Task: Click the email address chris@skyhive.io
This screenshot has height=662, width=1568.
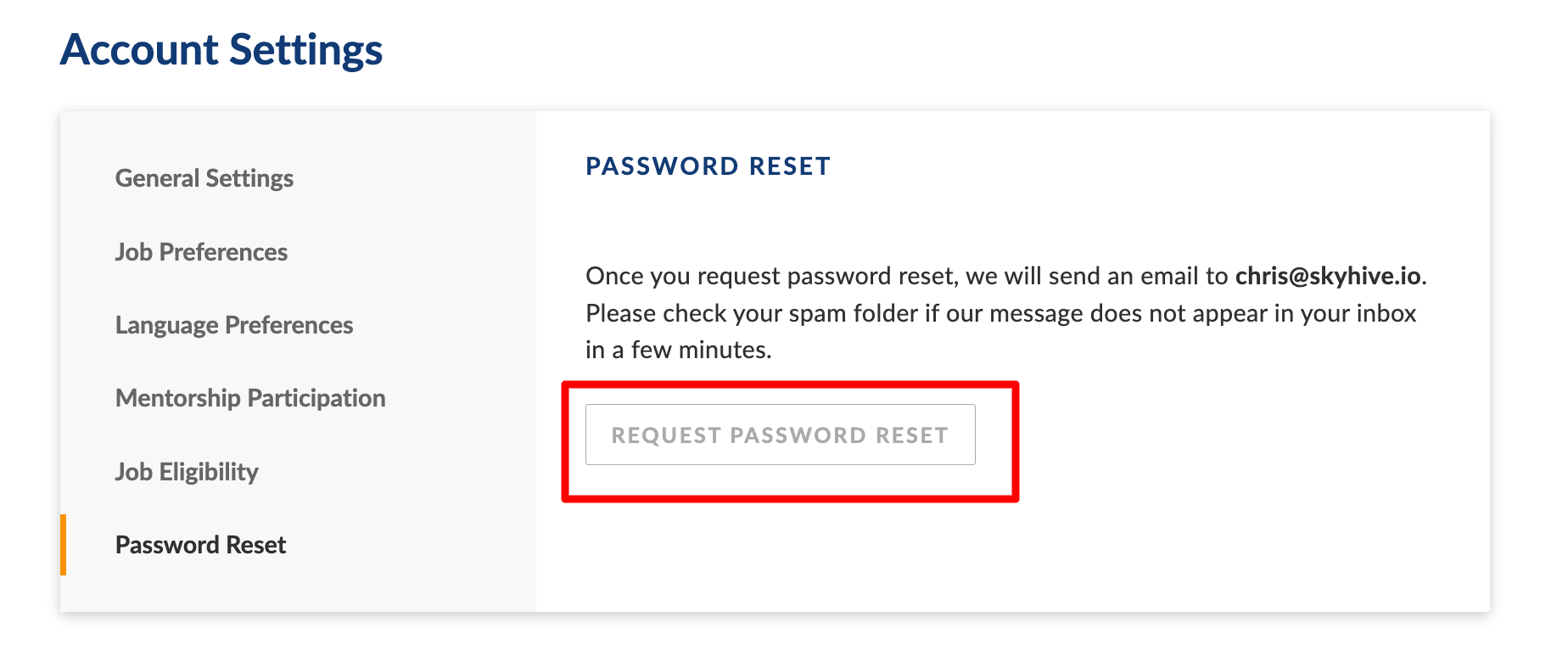Action: (1327, 276)
